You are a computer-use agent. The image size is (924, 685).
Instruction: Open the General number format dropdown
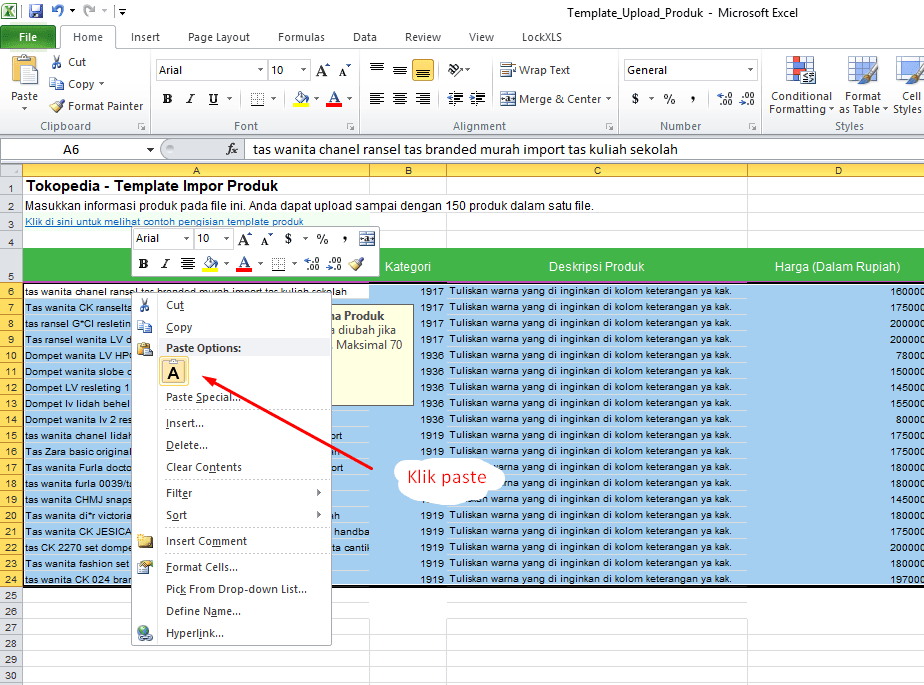click(689, 70)
